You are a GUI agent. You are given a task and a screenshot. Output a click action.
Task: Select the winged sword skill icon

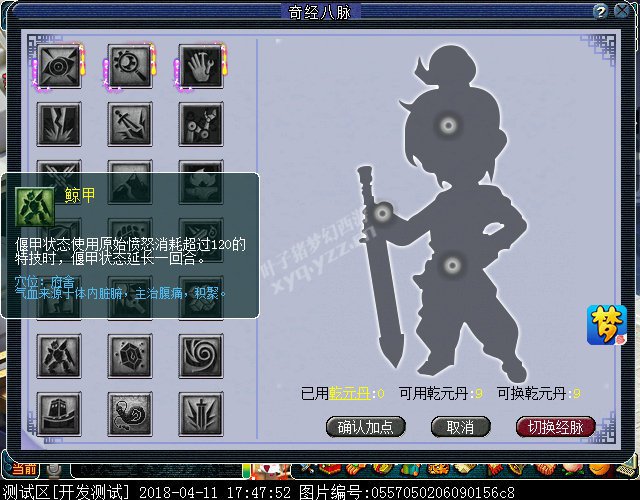[201, 414]
